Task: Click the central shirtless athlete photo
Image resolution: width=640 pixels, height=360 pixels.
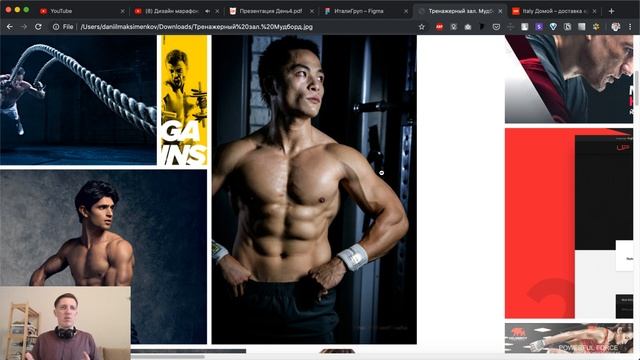Action: pos(314,189)
